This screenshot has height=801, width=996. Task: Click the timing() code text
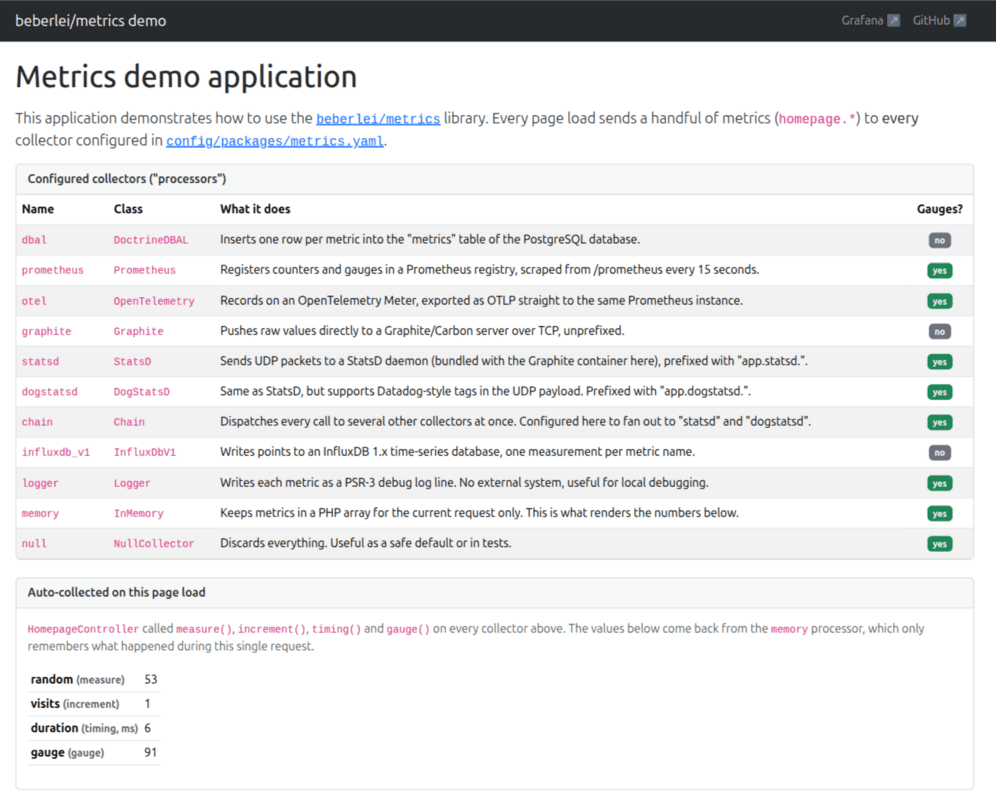click(337, 629)
